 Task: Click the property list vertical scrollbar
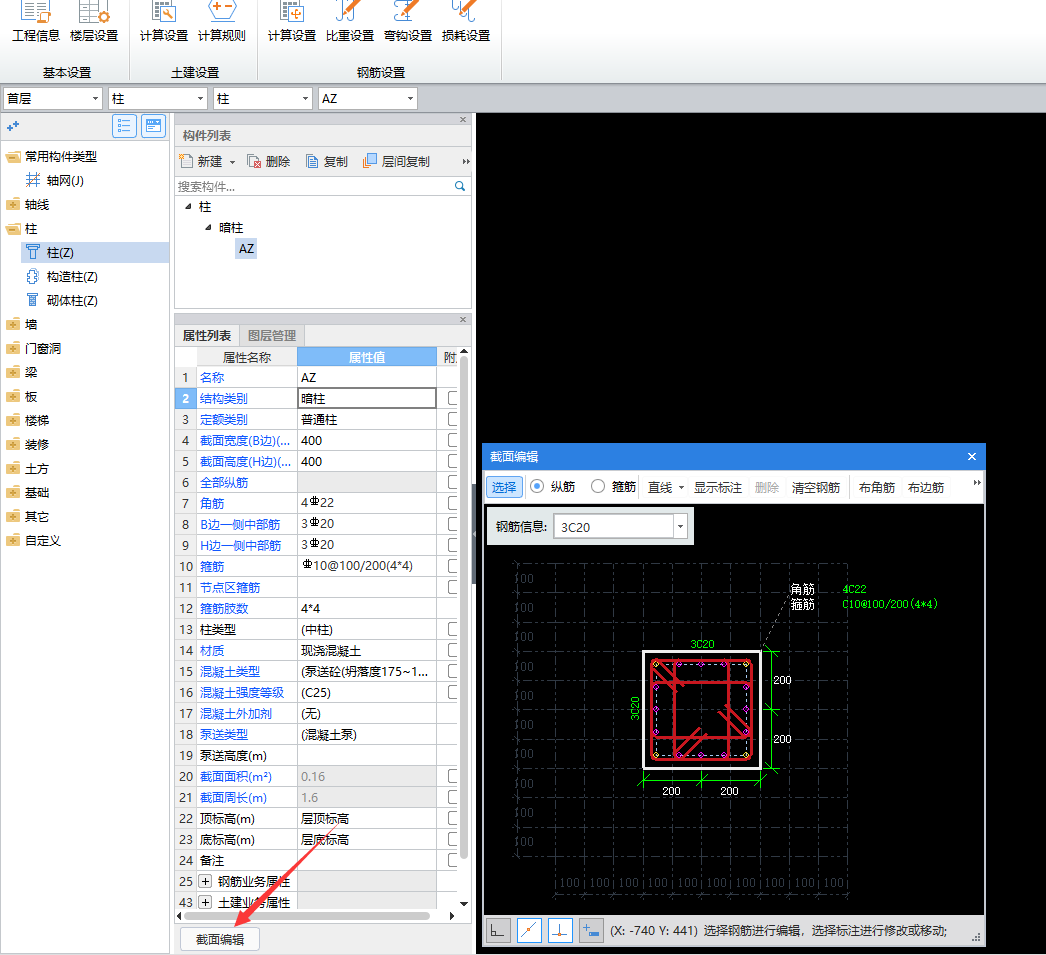464,607
